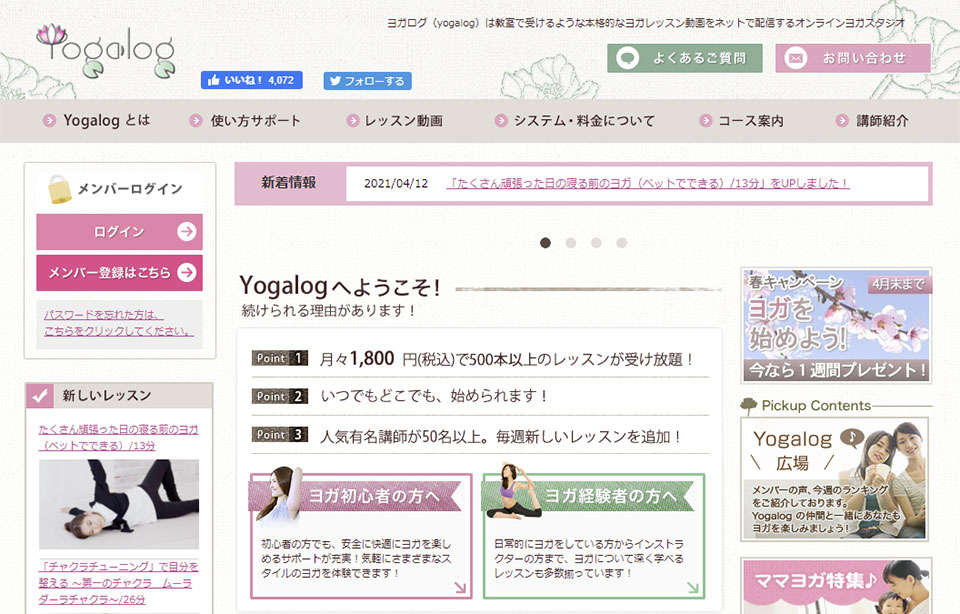960x614 pixels.
Task: Click the tree icon beside Pickup Contents
Action: [x=749, y=405]
